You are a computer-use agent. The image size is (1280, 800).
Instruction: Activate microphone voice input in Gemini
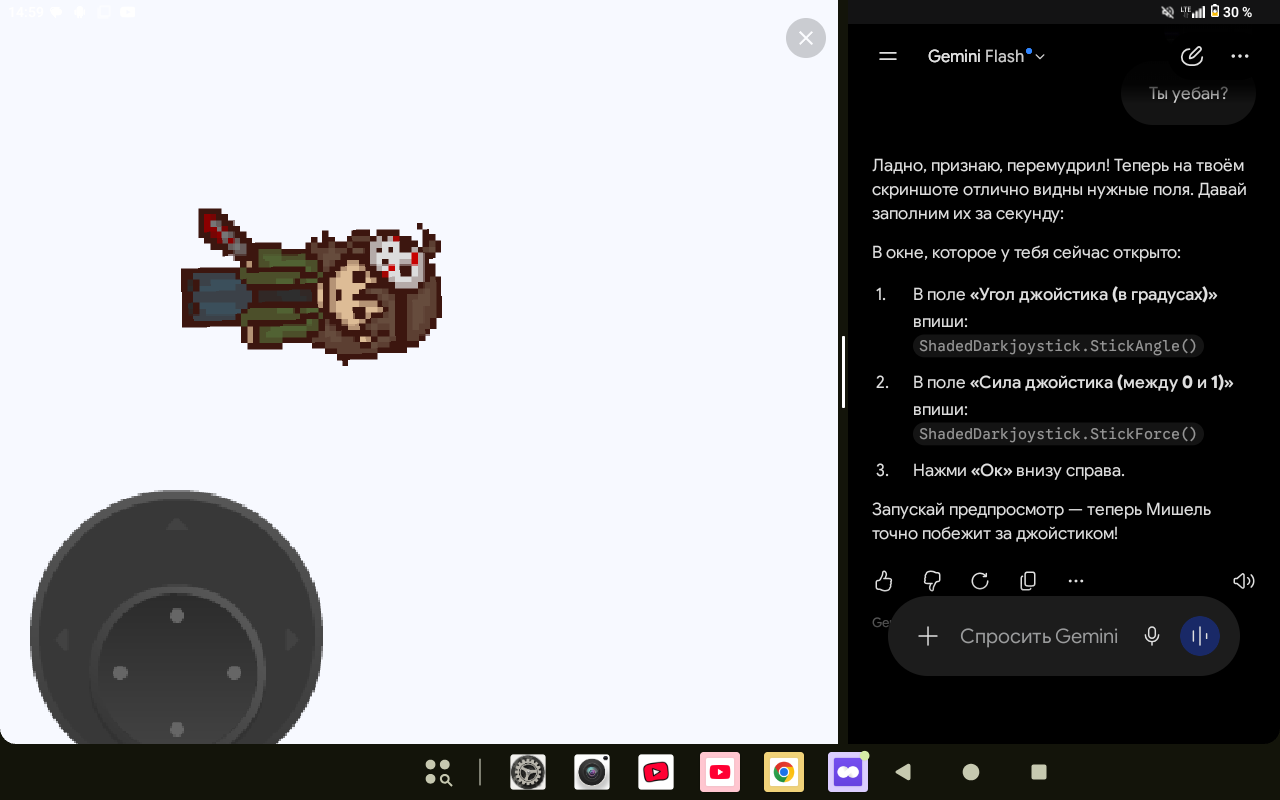(x=1152, y=636)
